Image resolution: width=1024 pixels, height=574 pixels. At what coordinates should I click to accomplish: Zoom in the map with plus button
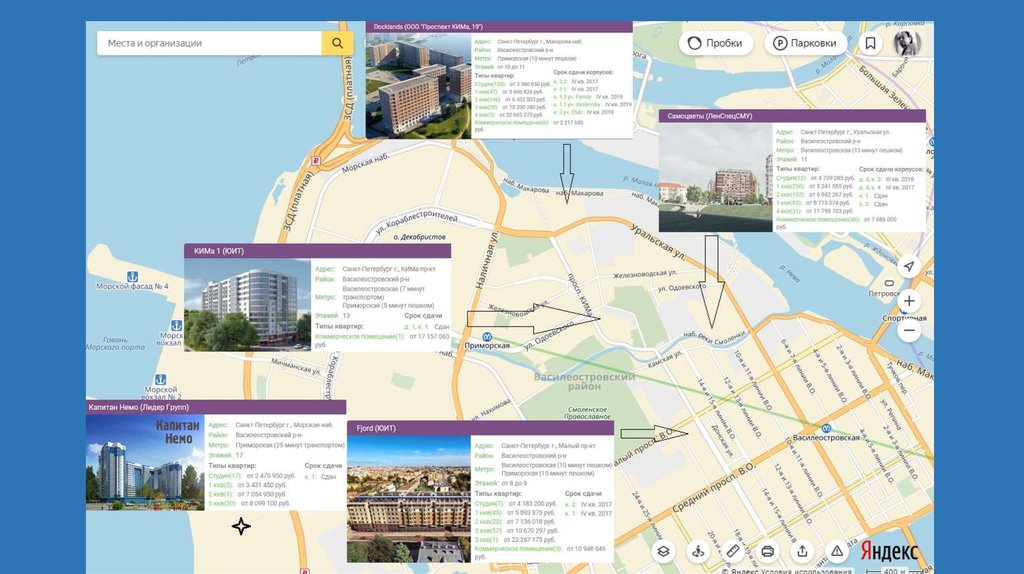pyautogui.click(x=908, y=301)
